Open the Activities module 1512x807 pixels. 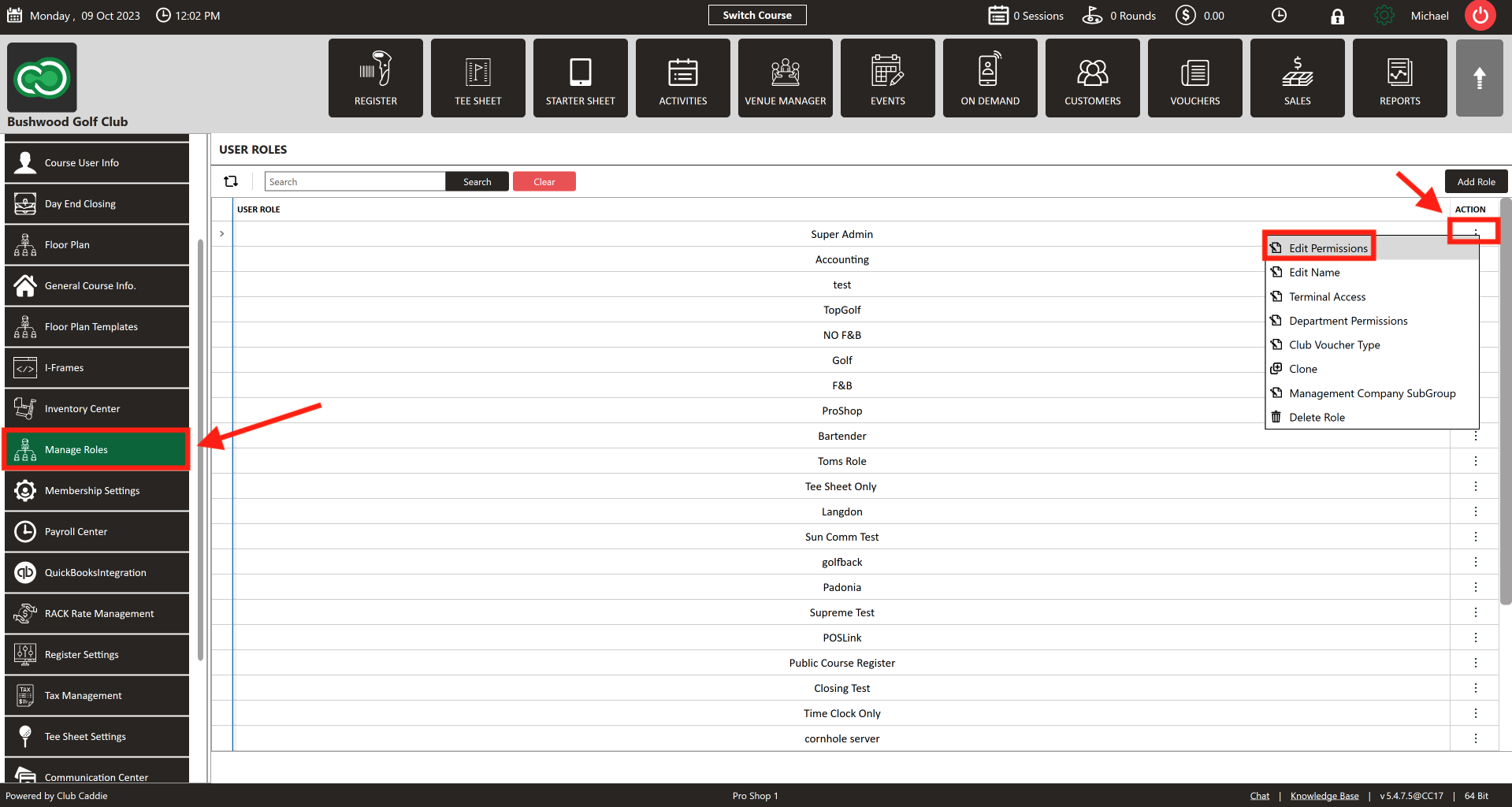pyautogui.click(x=683, y=78)
